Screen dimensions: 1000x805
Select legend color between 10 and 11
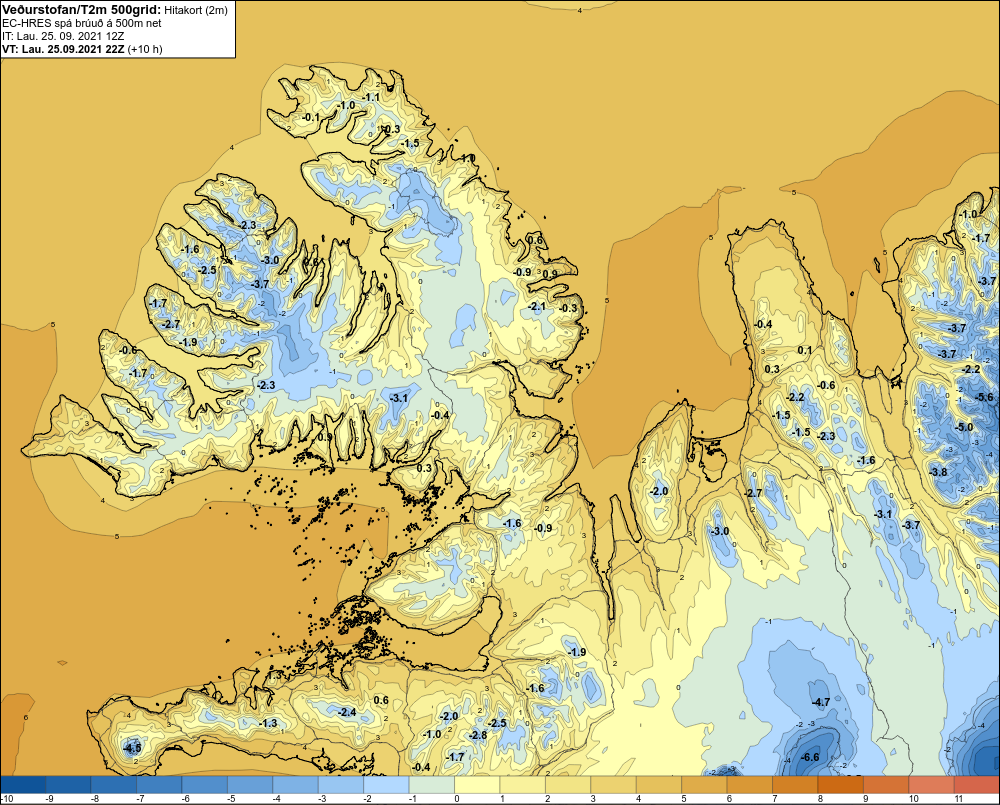pyautogui.click(x=932, y=784)
